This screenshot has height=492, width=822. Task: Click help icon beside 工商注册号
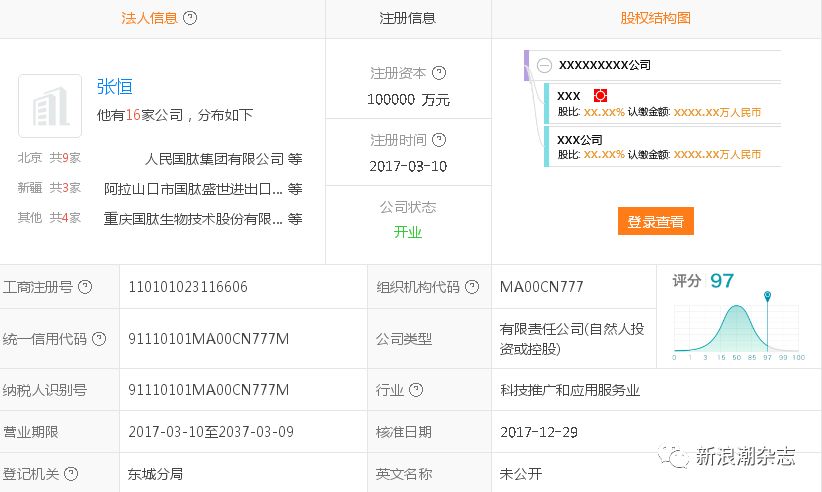(x=85, y=287)
